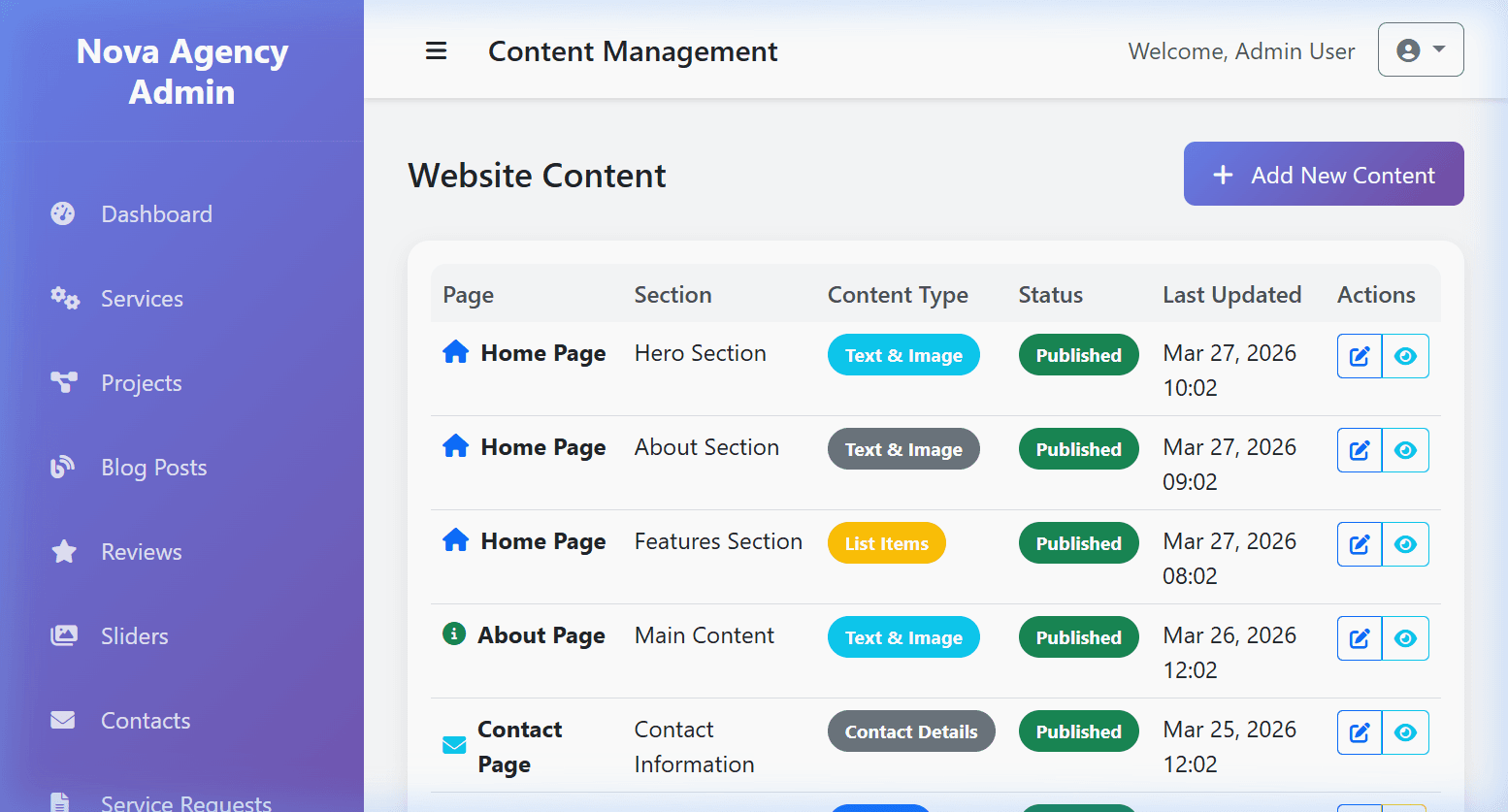Viewport: 1508px width, 812px height.
Task: Click the Blog Posts feed icon
Action: click(x=63, y=467)
